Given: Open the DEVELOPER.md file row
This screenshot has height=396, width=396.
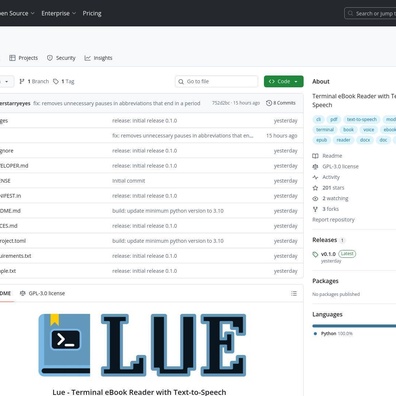Looking at the screenshot, I should (152, 166).
